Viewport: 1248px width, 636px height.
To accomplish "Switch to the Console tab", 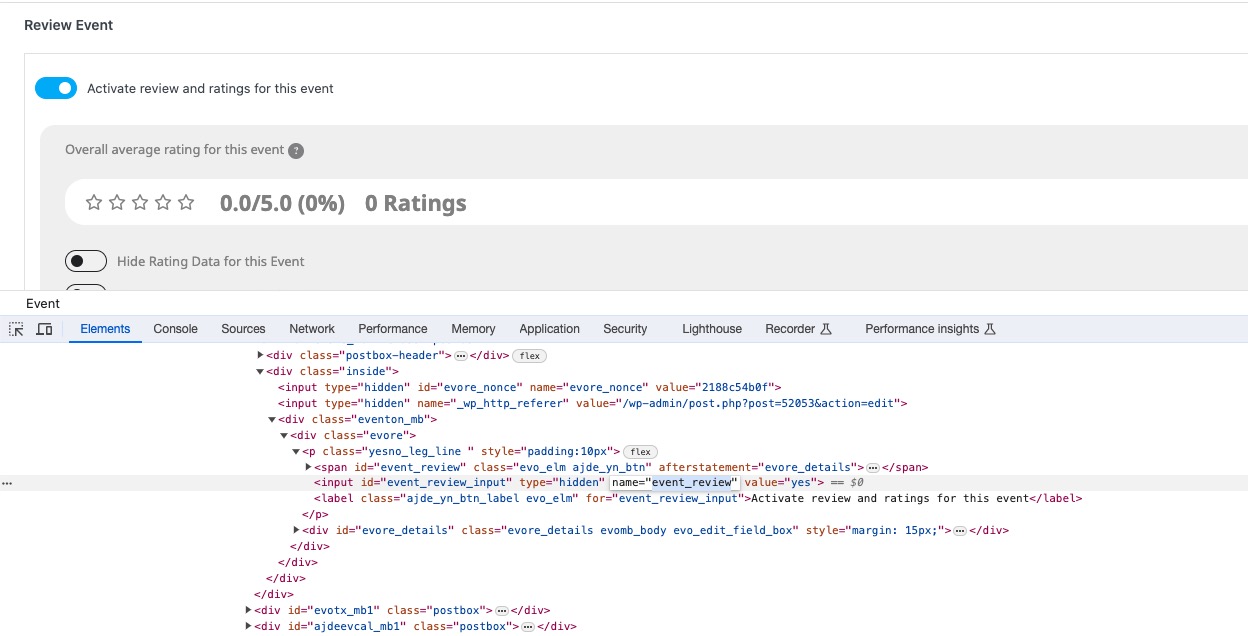I will tap(176, 329).
